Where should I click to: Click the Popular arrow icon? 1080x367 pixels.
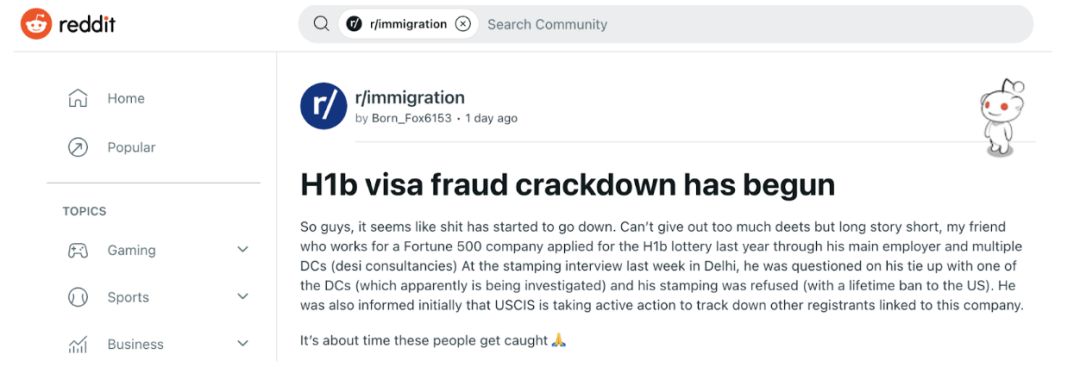pyautogui.click(x=78, y=147)
